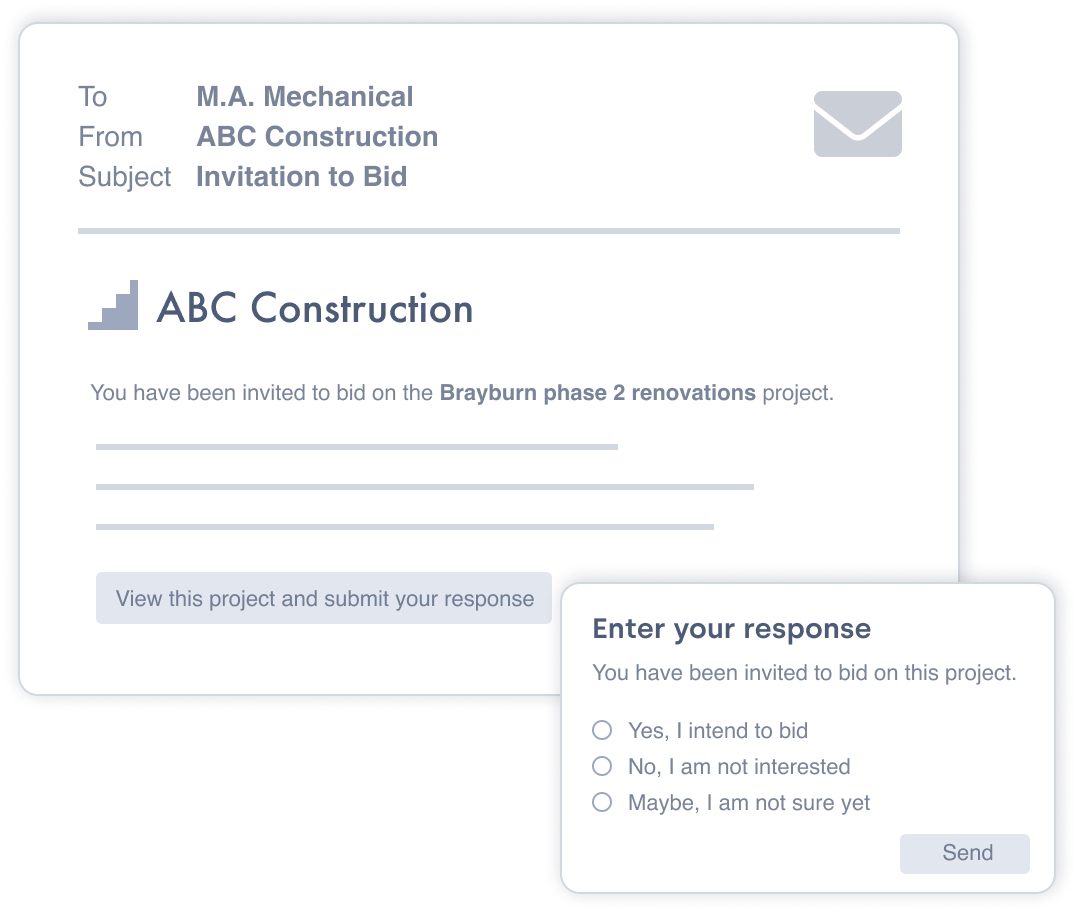The image size is (1078, 912).
Task: Click the first placeholder line in email body
Action: pos(356,446)
